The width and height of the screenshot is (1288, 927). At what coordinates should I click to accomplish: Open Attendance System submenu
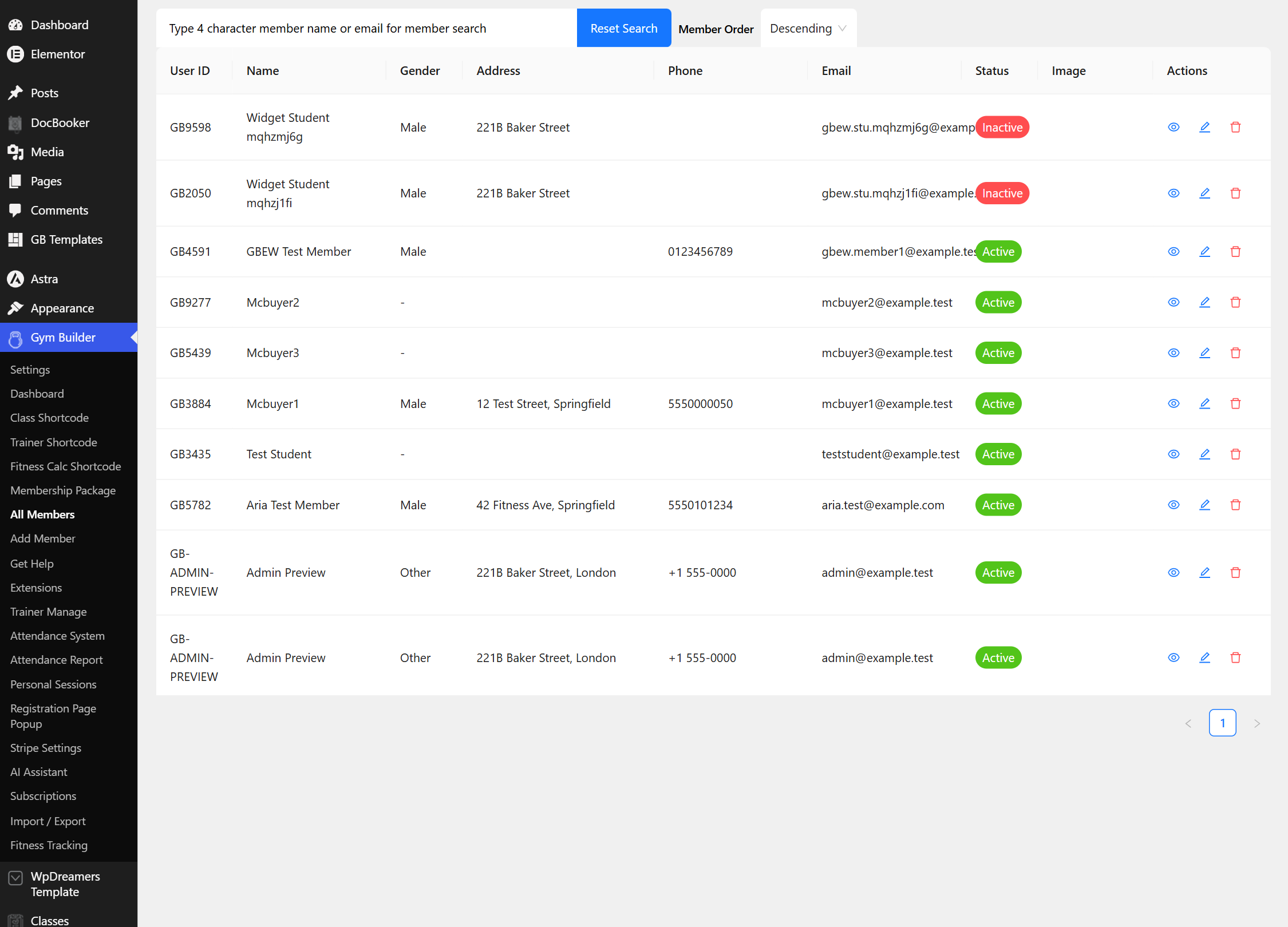[x=57, y=636]
